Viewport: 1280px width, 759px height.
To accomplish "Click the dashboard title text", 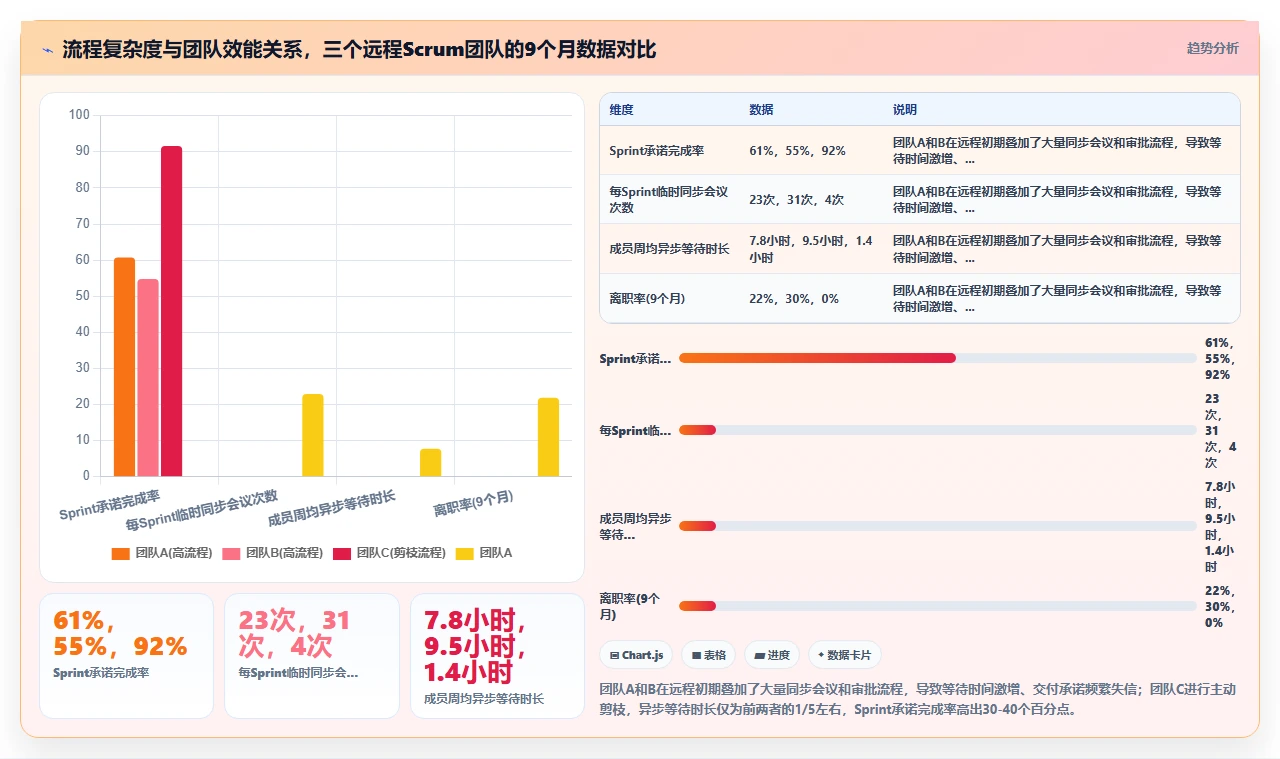I will pos(359,49).
